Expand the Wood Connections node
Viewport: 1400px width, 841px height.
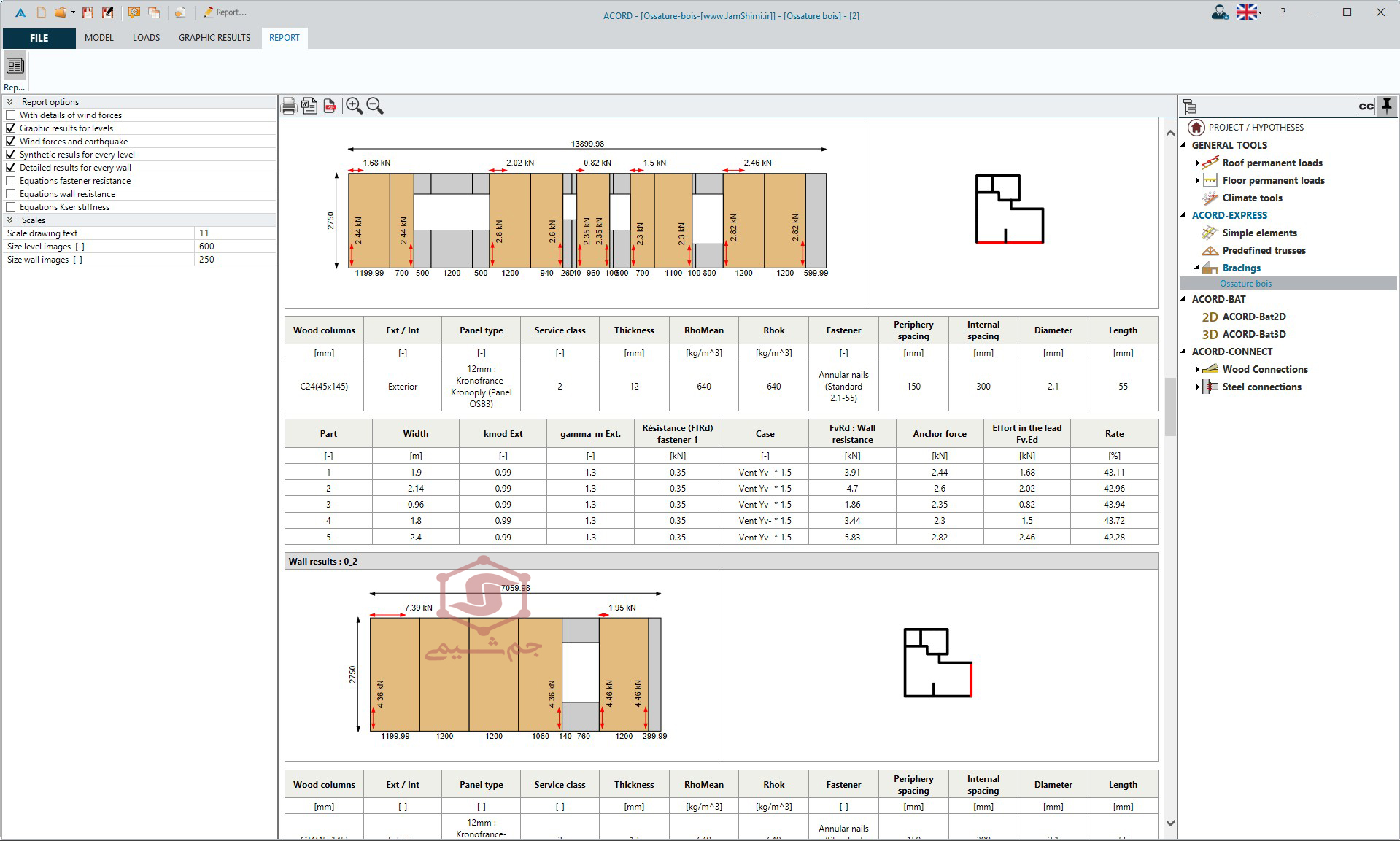click(1196, 369)
